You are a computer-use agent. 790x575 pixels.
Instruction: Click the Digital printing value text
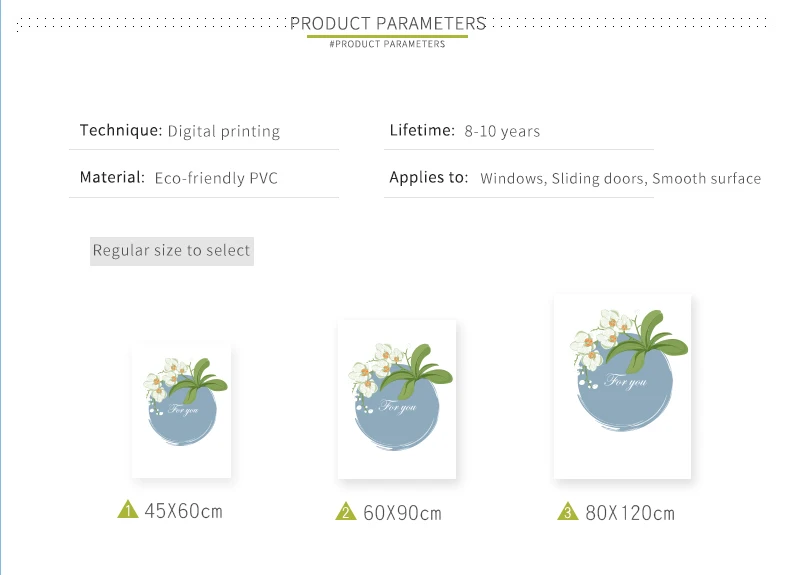224,132
